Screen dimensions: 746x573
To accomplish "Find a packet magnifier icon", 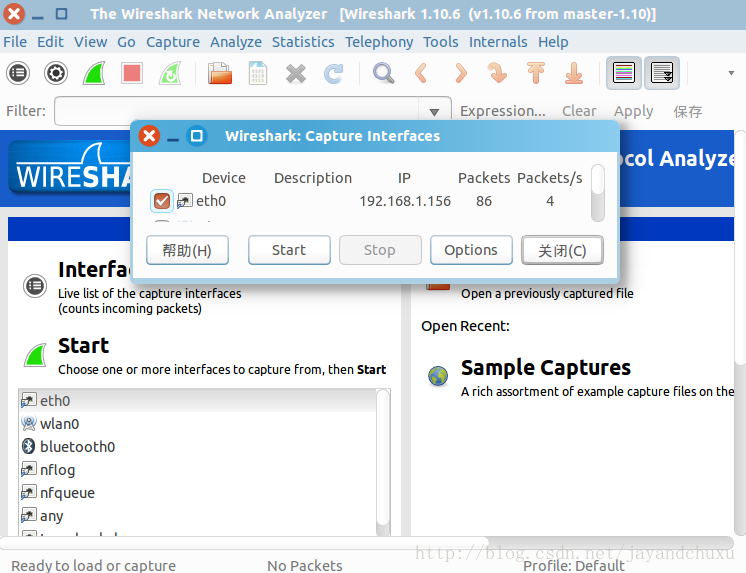I will (383, 73).
